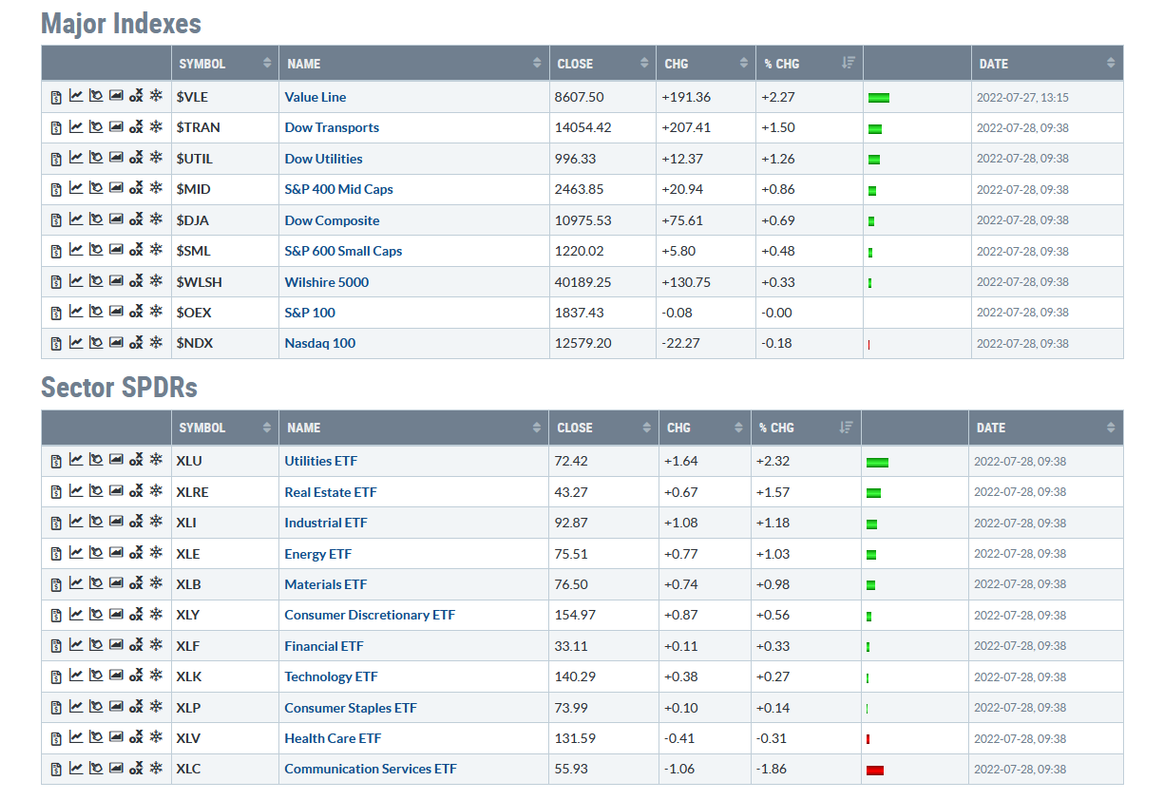
Task: Open Symbol Summary icon for $DJA
Action: [56, 221]
